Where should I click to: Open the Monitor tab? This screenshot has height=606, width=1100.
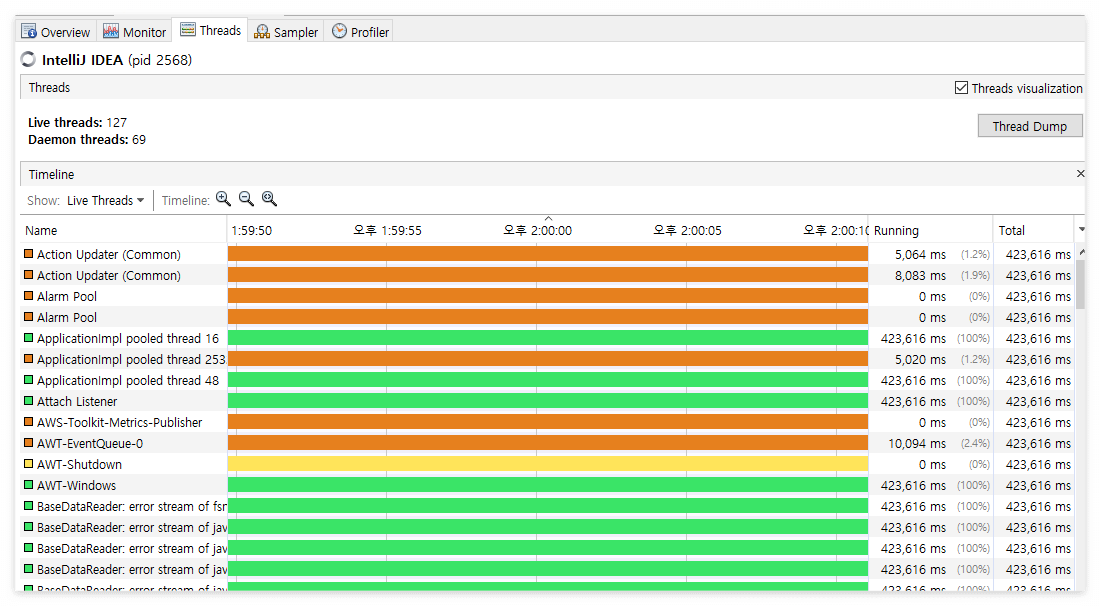tap(134, 32)
